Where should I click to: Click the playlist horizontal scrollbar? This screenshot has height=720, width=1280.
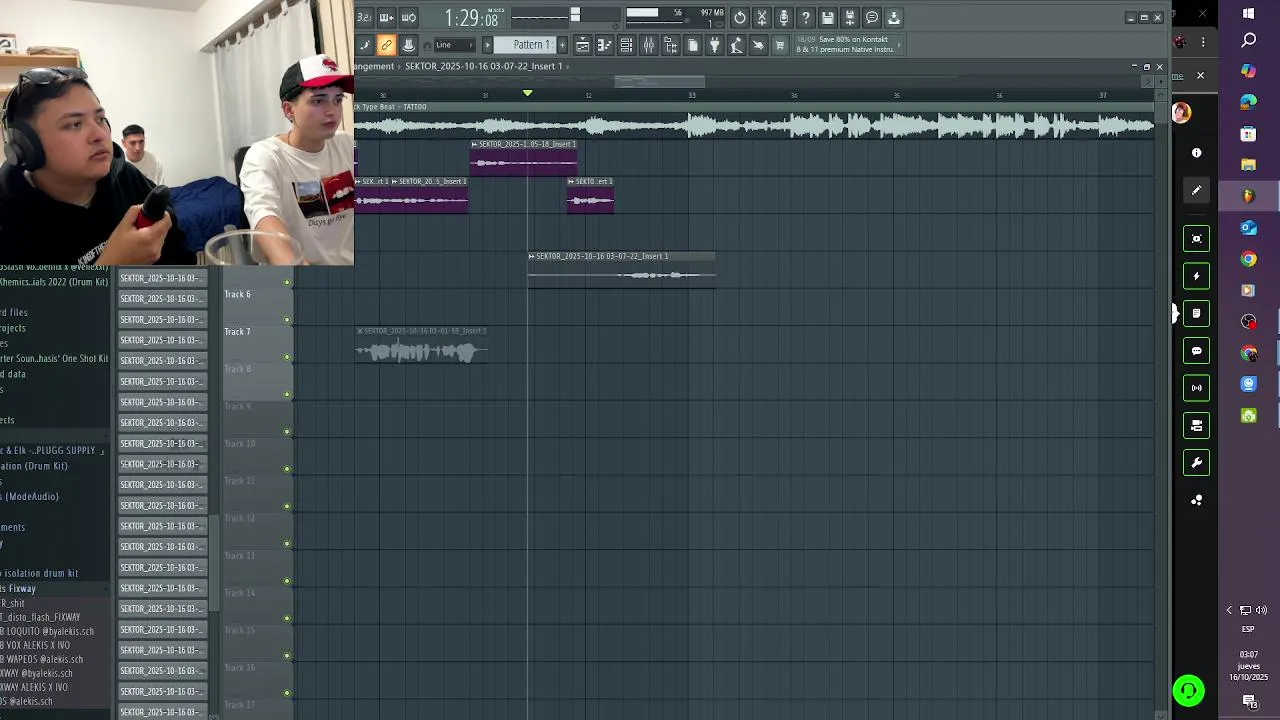click(659, 82)
